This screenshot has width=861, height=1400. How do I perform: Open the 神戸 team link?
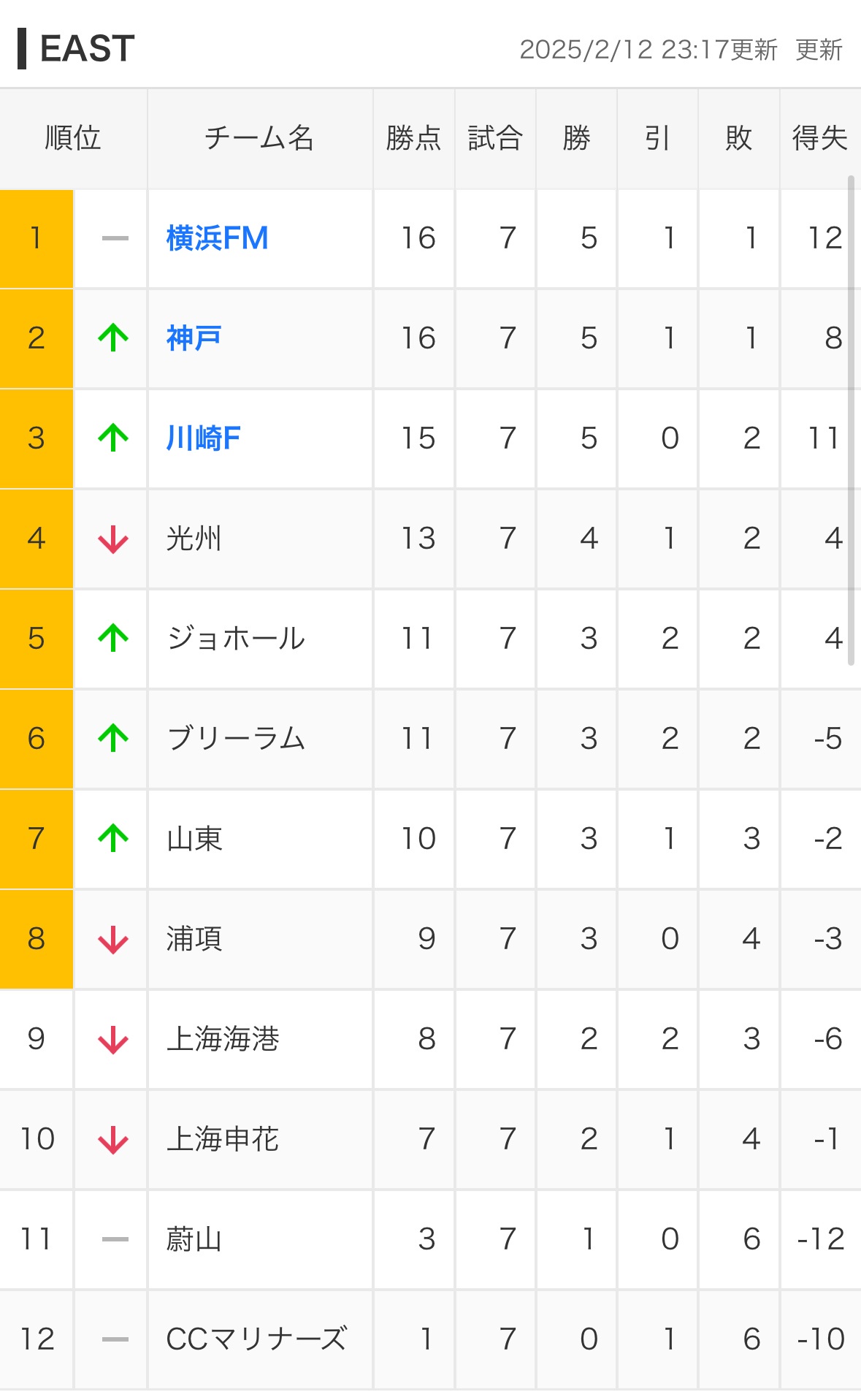(x=194, y=338)
